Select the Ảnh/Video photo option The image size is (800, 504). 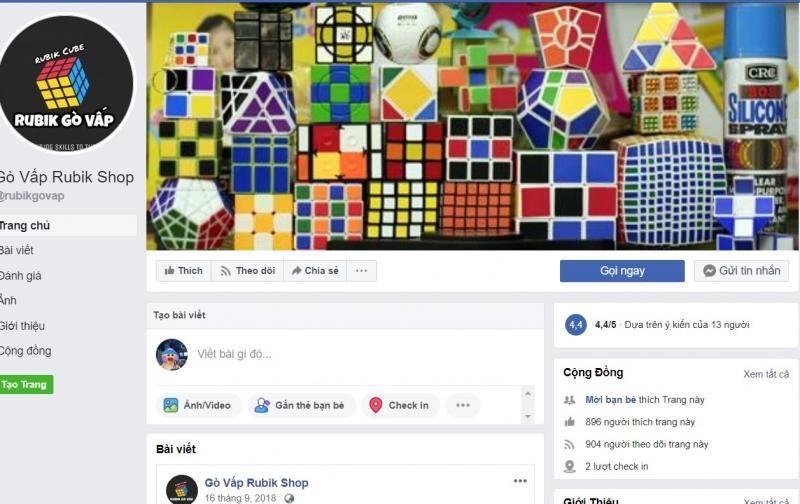coord(198,406)
